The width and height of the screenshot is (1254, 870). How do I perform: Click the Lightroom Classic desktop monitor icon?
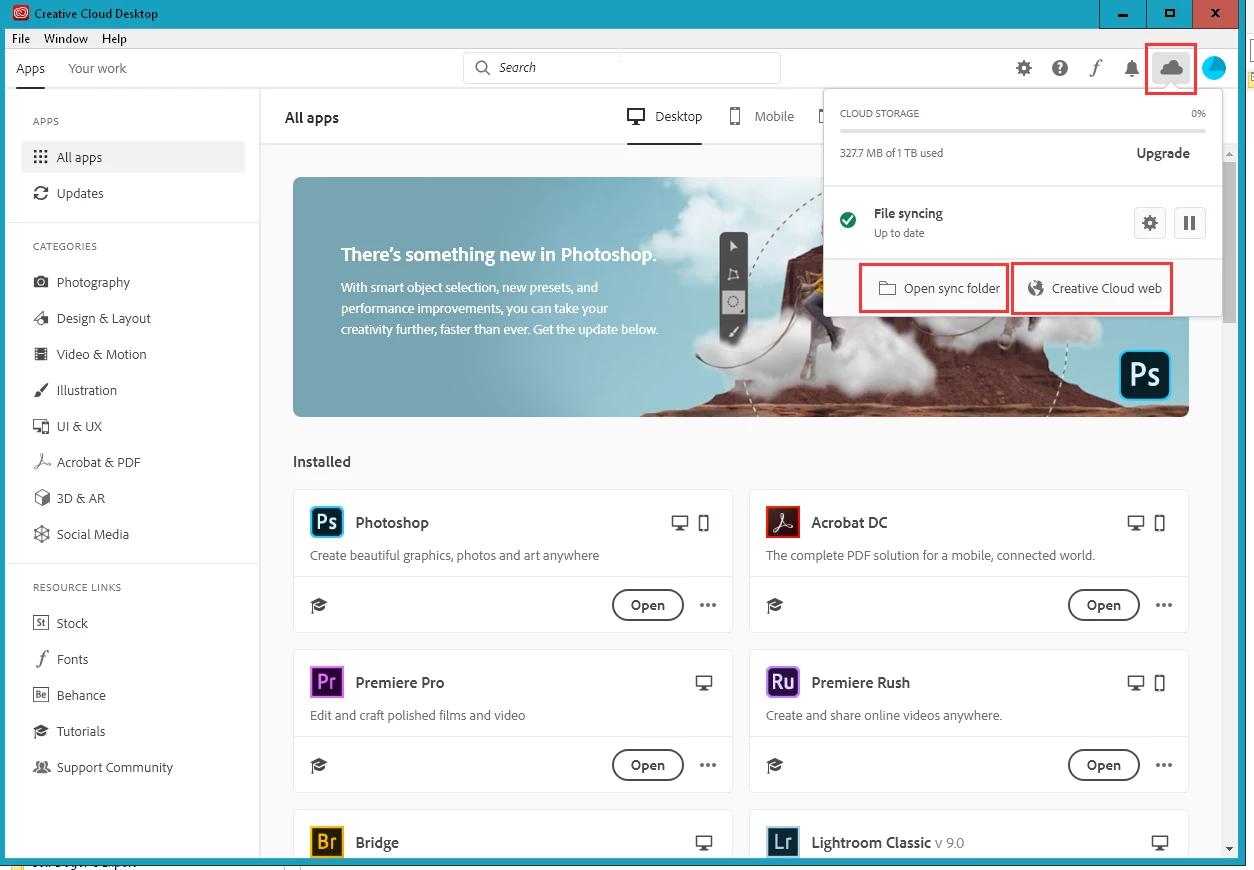[1160, 842]
